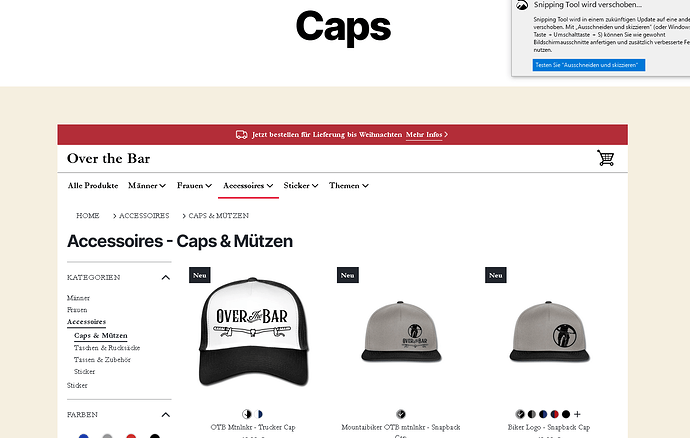The width and height of the screenshot is (690, 438).
Task: Click plus icon for more Biker Logo colors
Action: click(x=577, y=414)
